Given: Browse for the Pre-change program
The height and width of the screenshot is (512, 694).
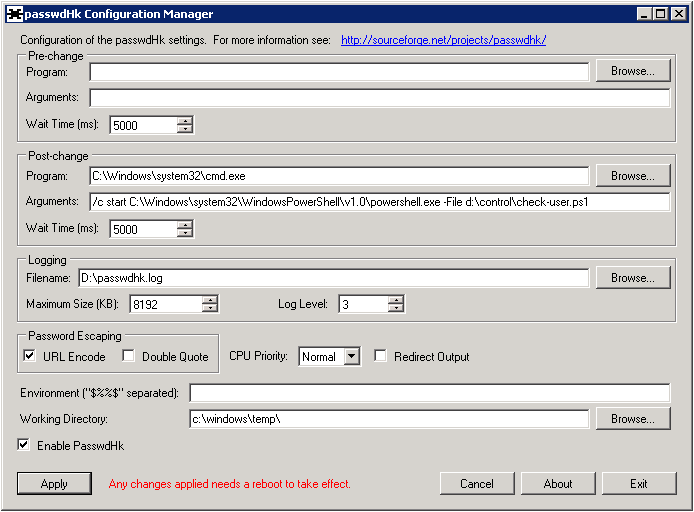Looking at the screenshot, I should tap(633, 71).
